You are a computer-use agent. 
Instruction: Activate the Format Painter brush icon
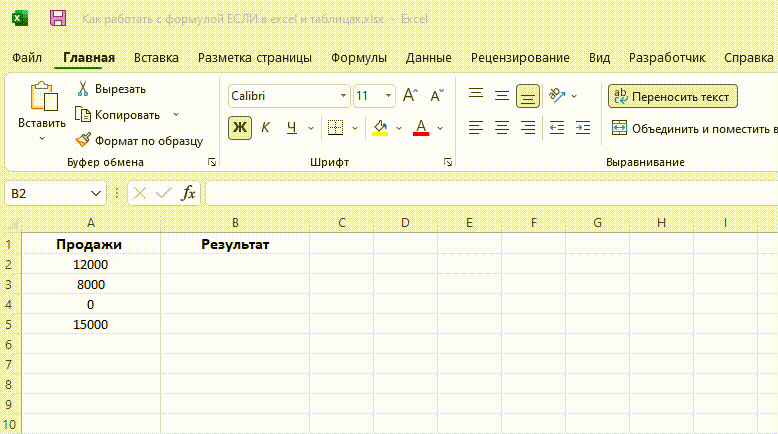point(83,140)
